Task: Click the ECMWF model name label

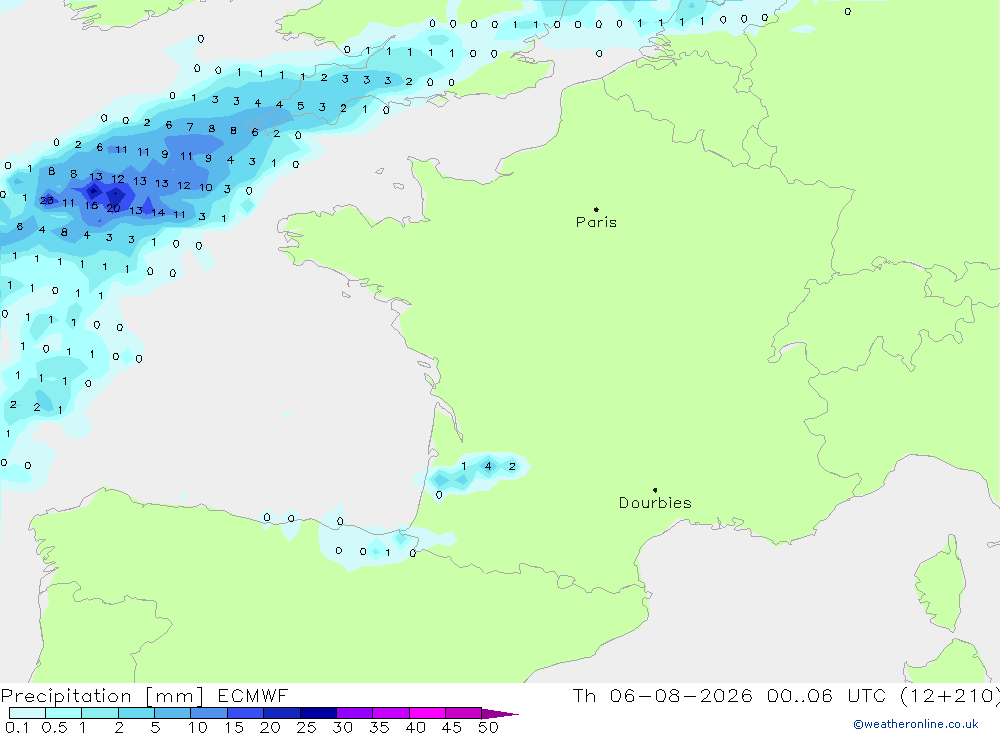Action: coord(253,696)
